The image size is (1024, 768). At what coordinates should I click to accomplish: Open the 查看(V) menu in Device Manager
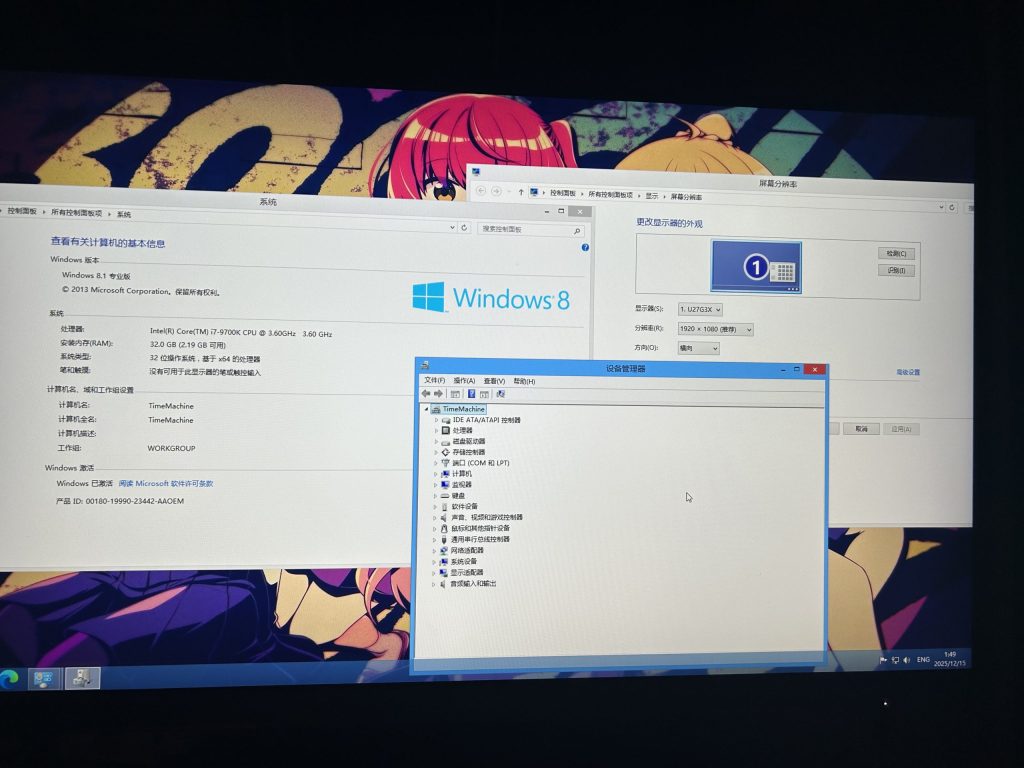pyautogui.click(x=494, y=381)
